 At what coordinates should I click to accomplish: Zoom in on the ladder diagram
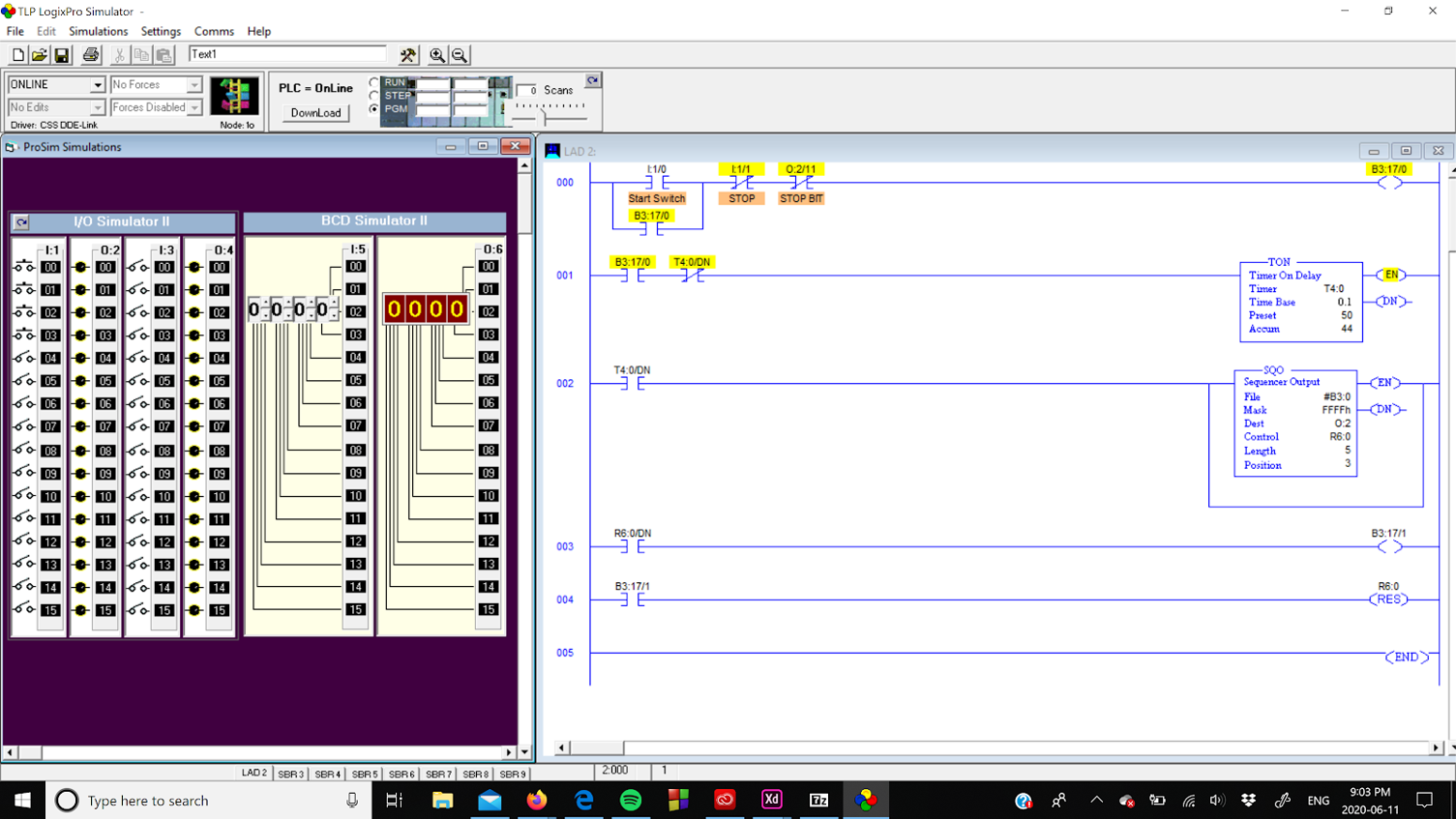coord(437,55)
